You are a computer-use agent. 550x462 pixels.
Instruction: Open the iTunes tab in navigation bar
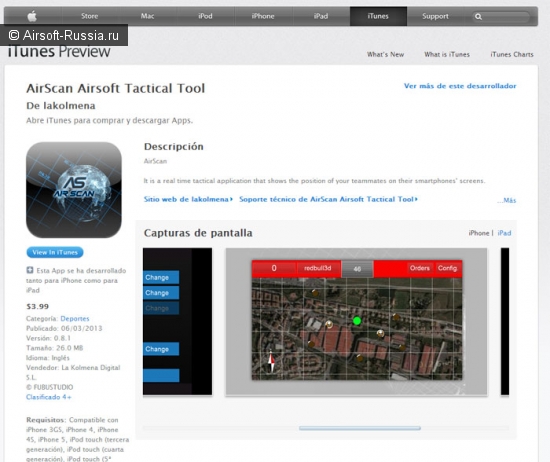click(x=378, y=16)
